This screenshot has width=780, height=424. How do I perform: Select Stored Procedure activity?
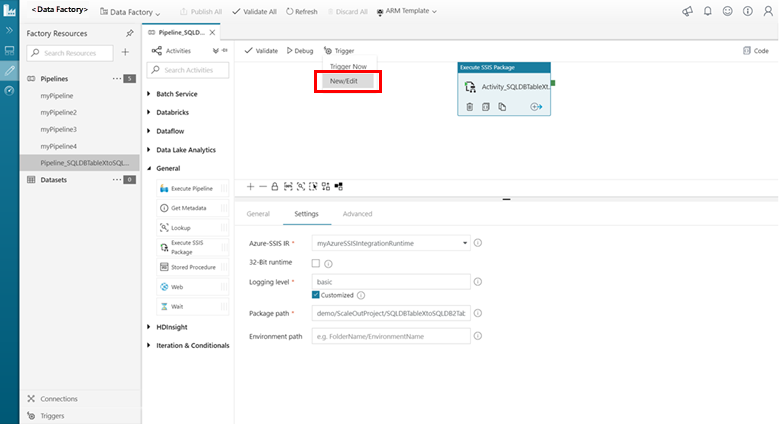193,267
